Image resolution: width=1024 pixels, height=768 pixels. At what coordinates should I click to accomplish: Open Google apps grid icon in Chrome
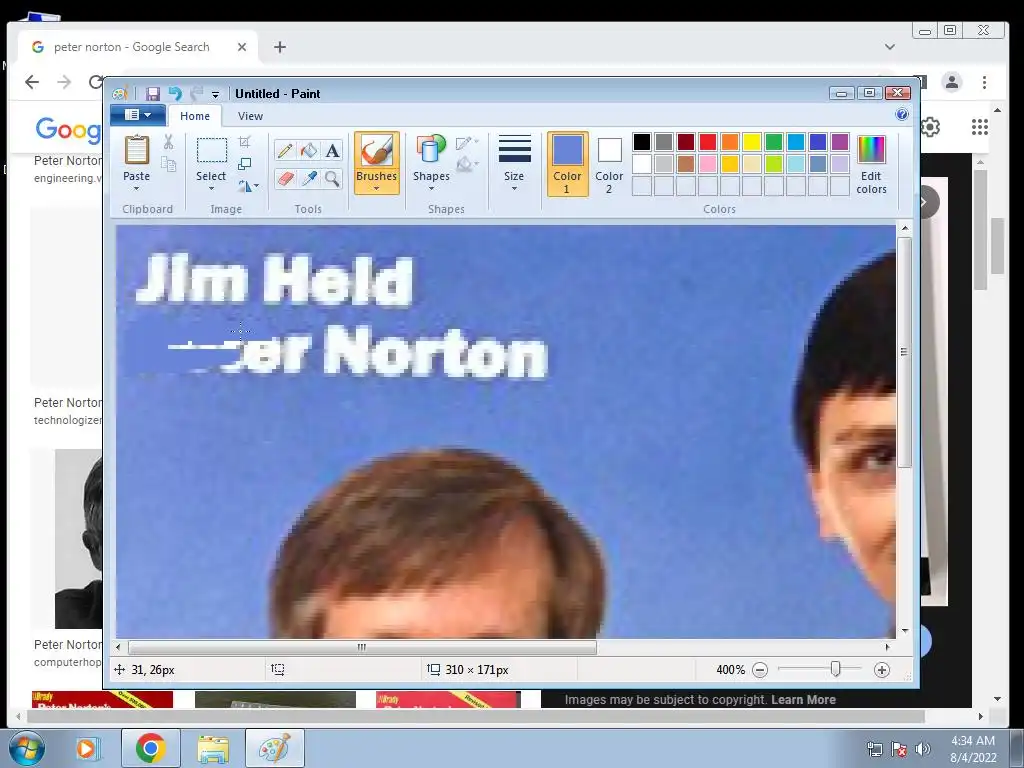tap(980, 127)
